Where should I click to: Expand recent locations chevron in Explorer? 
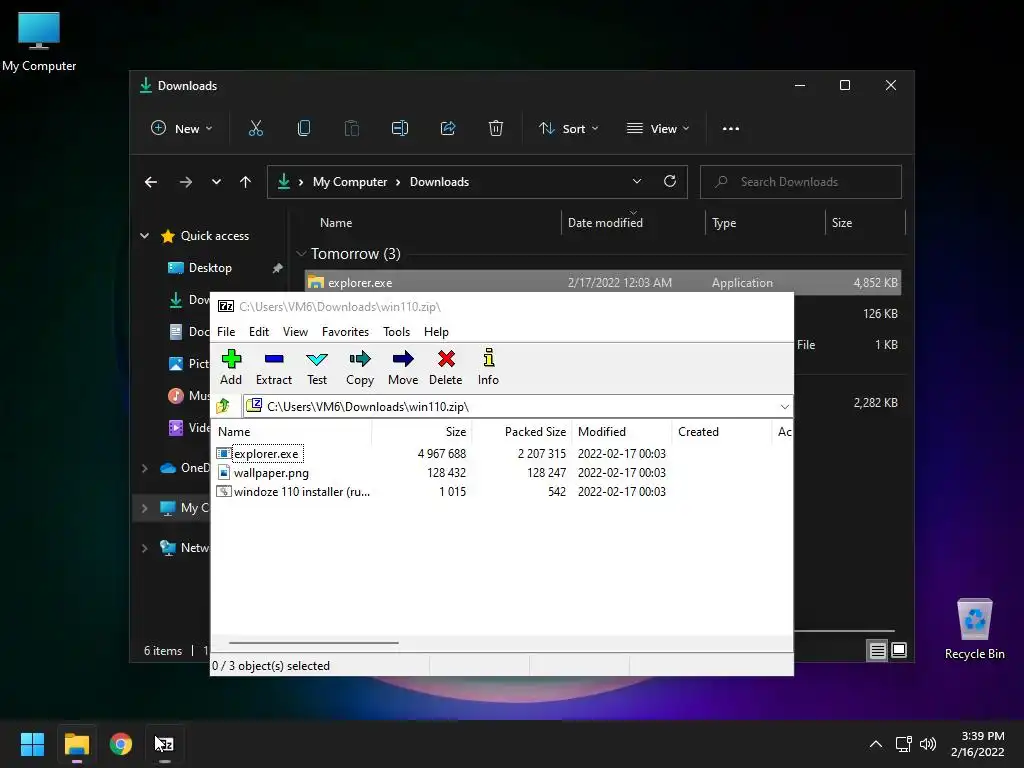[x=216, y=182]
